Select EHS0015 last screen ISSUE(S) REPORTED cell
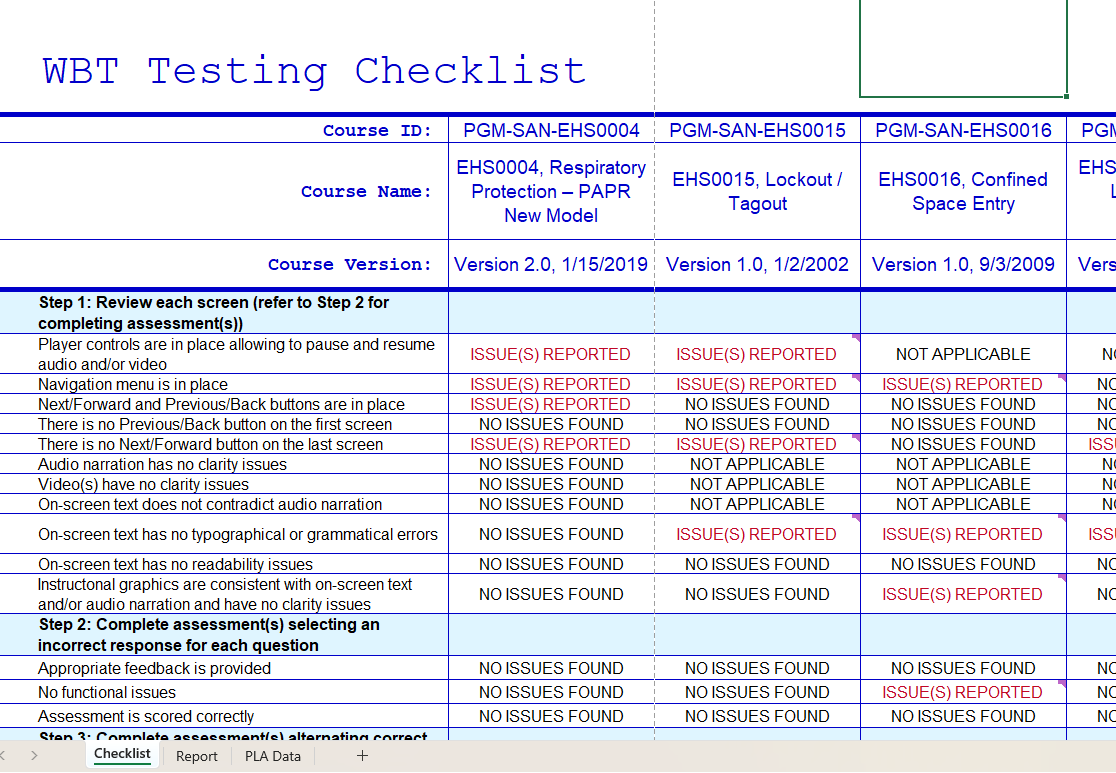Screen dimensions: 1116x773 (757, 444)
